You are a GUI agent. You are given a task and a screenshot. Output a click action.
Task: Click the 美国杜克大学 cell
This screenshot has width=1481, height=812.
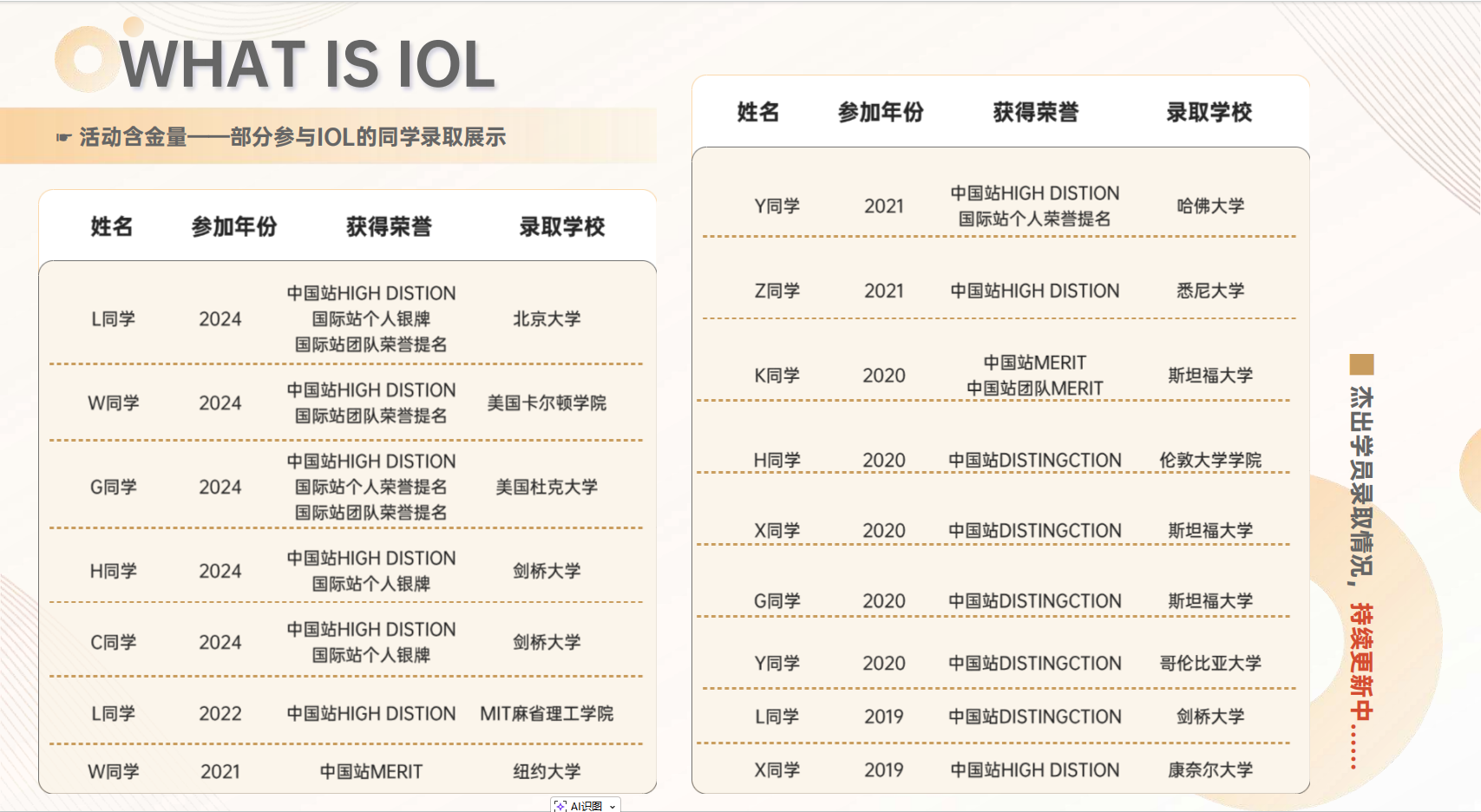tap(547, 487)
